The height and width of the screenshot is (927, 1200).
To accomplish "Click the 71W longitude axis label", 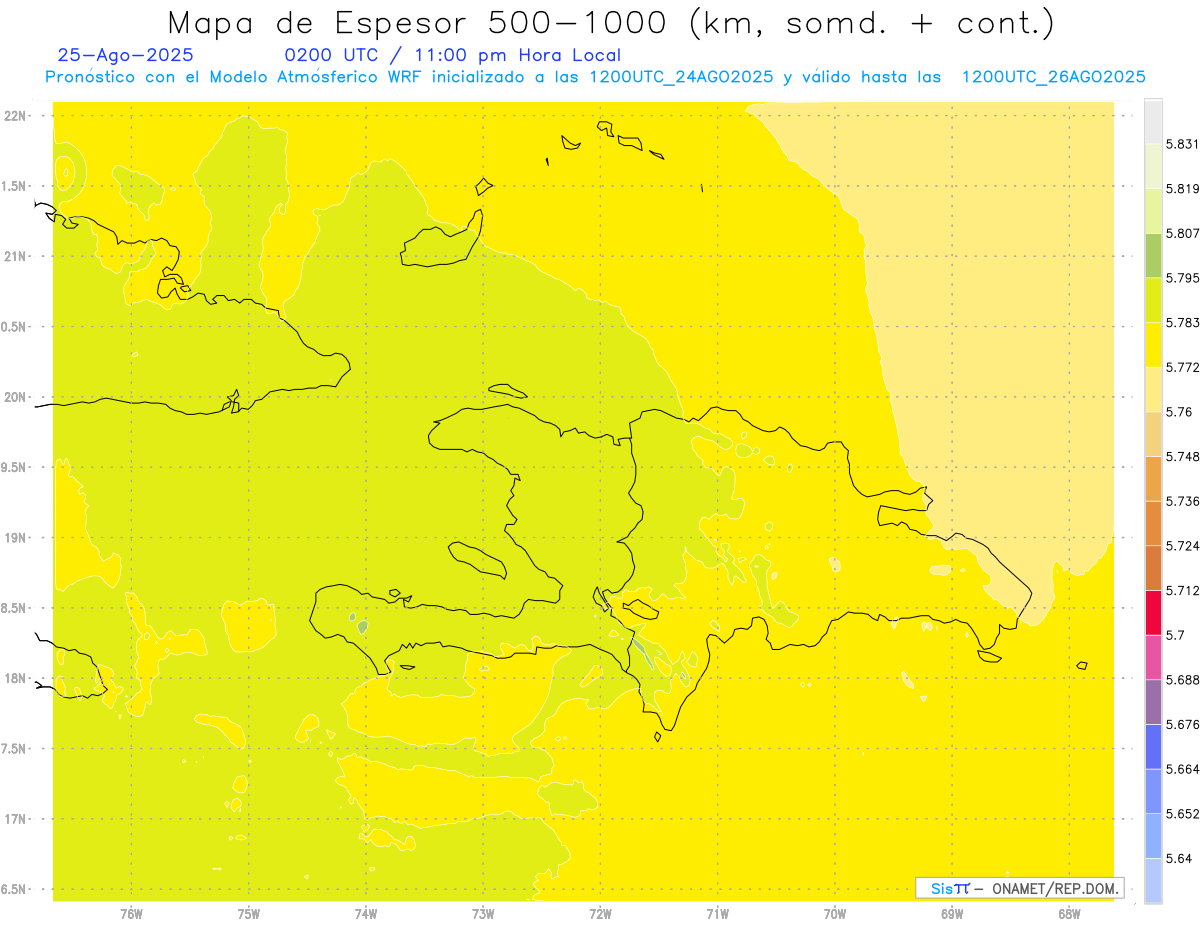I will click(x=717, y=913).
